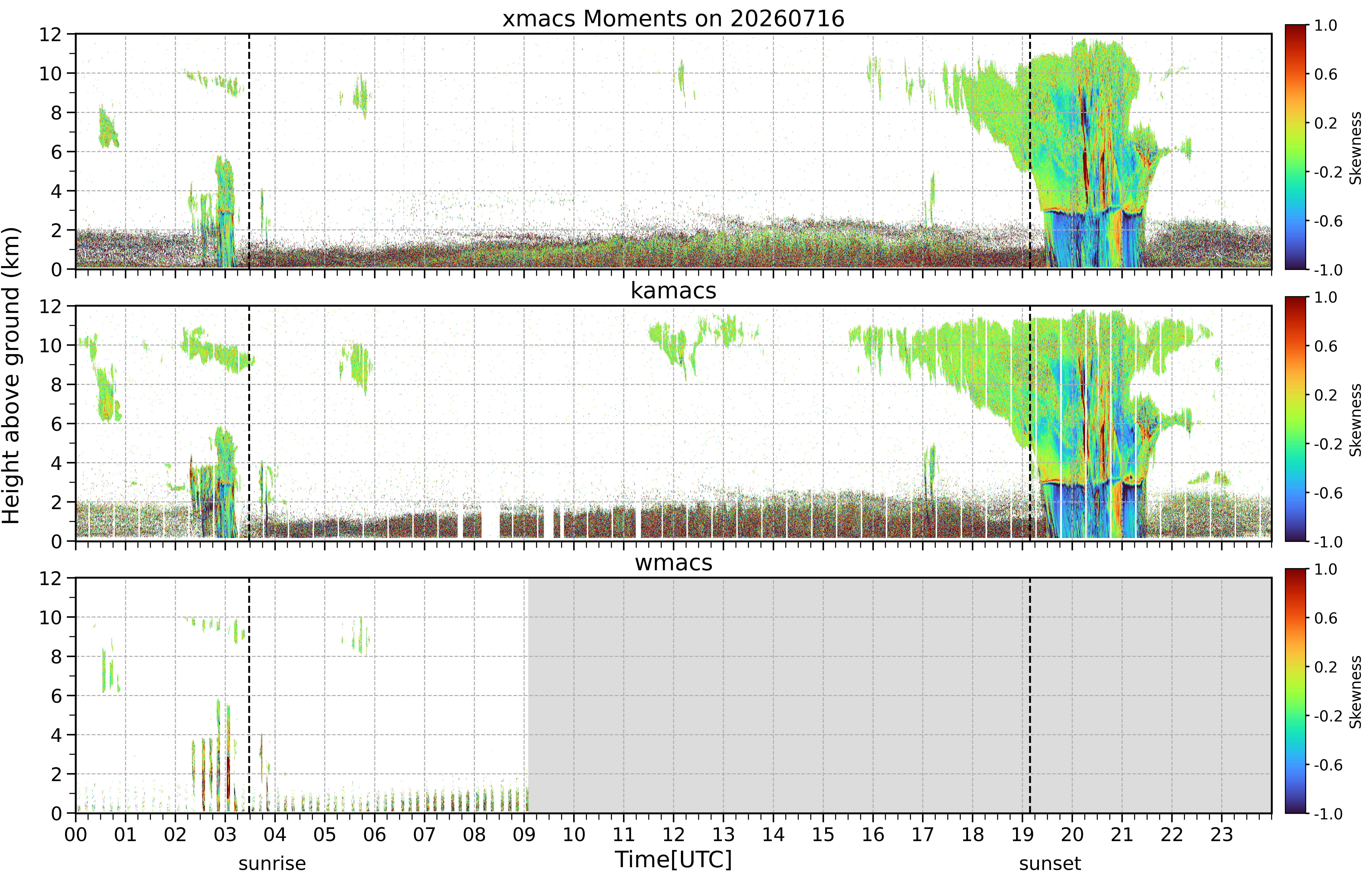Click the sunrise dashed line in wmacs panel
1372x883 pixels.
point(249,696)
